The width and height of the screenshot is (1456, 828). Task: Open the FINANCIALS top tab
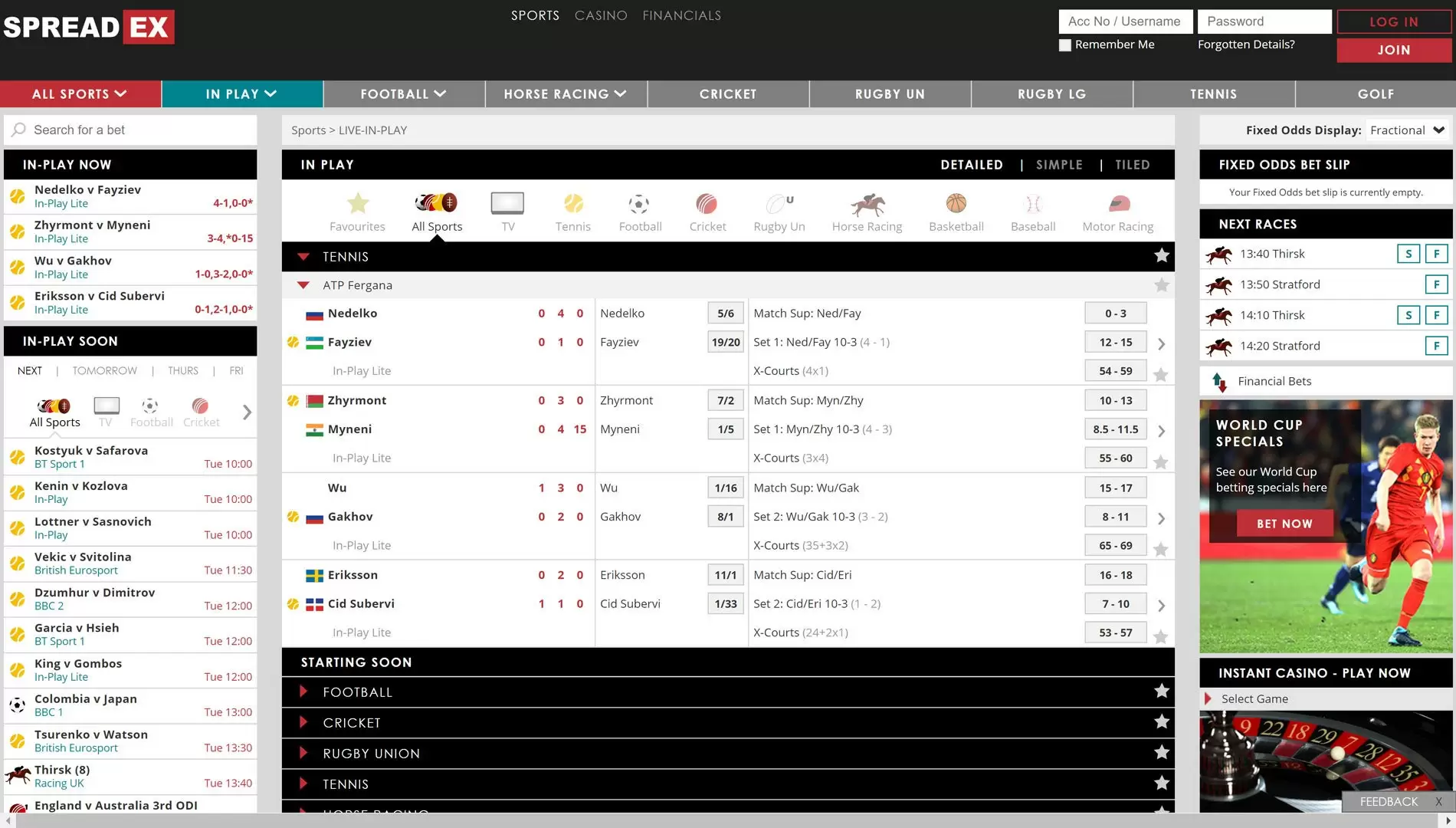(681, 15)
